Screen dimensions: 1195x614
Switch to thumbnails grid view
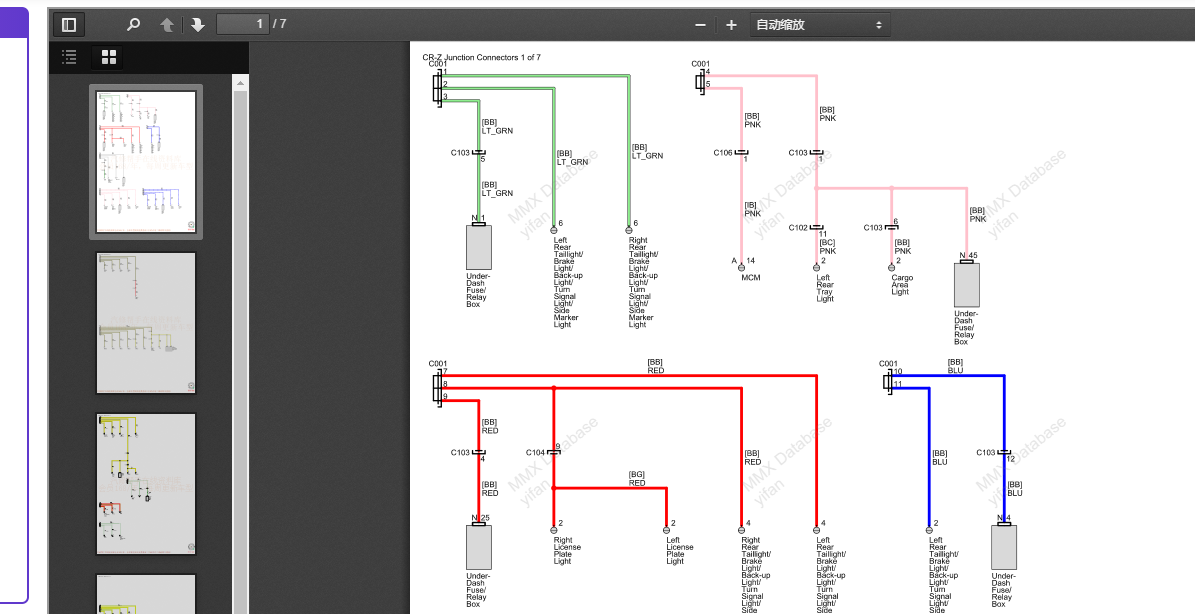[109, 56]
